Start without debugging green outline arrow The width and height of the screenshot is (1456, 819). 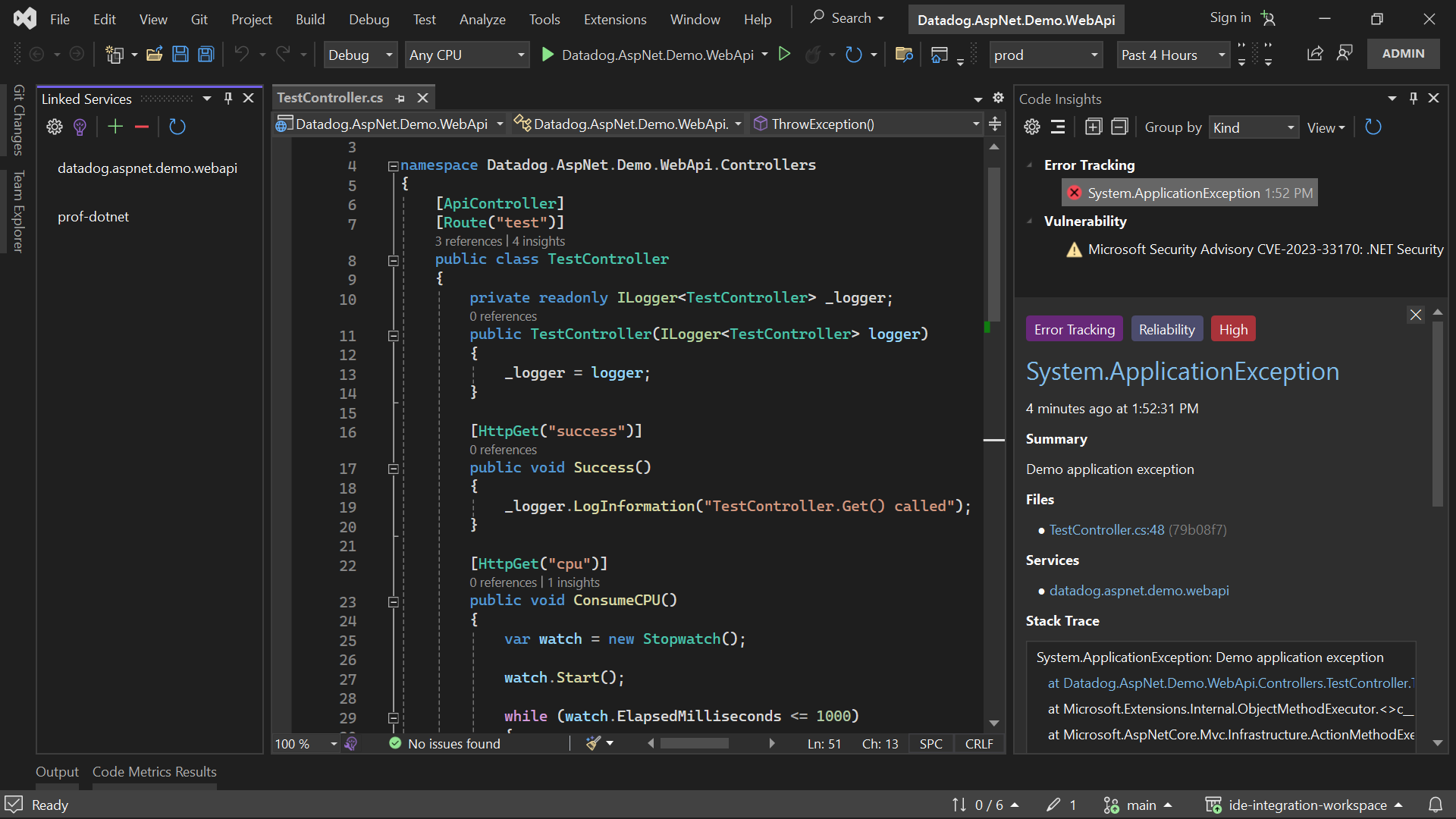(785, 54)
